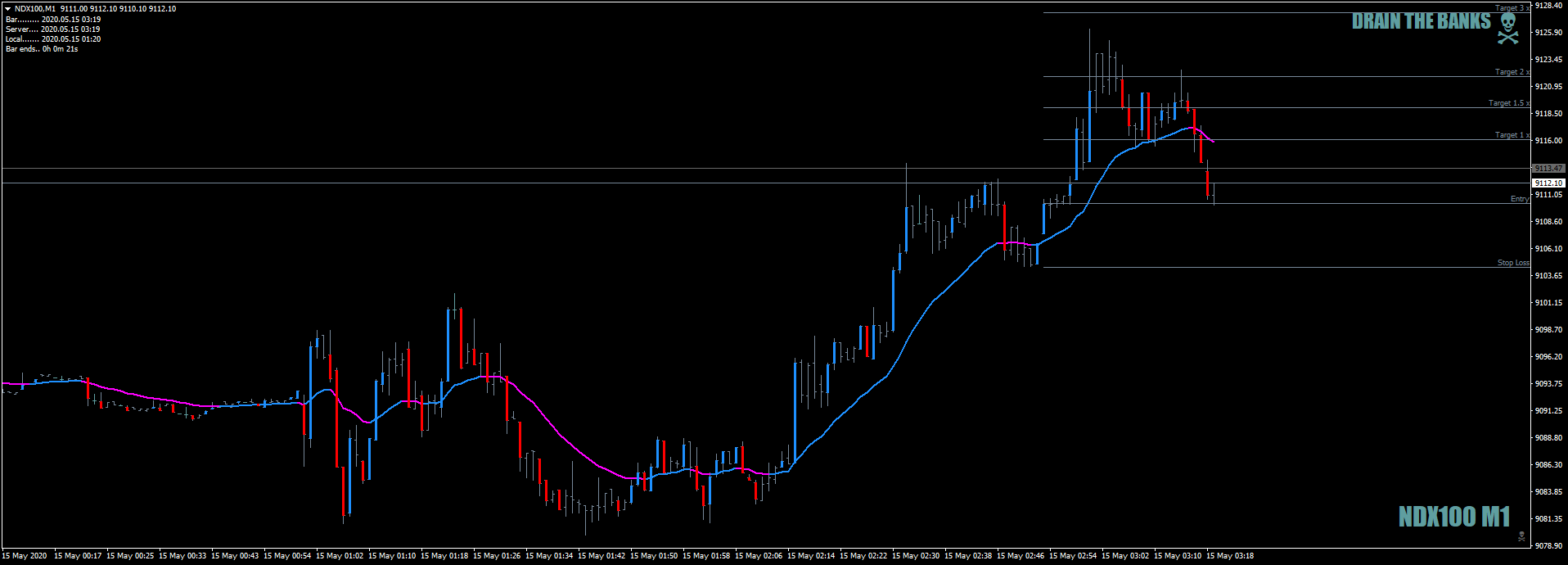This screenshot has width=1568, height=565.
Task: Select the 'Stop Loss' line label
Action: tap(1513, 263)
